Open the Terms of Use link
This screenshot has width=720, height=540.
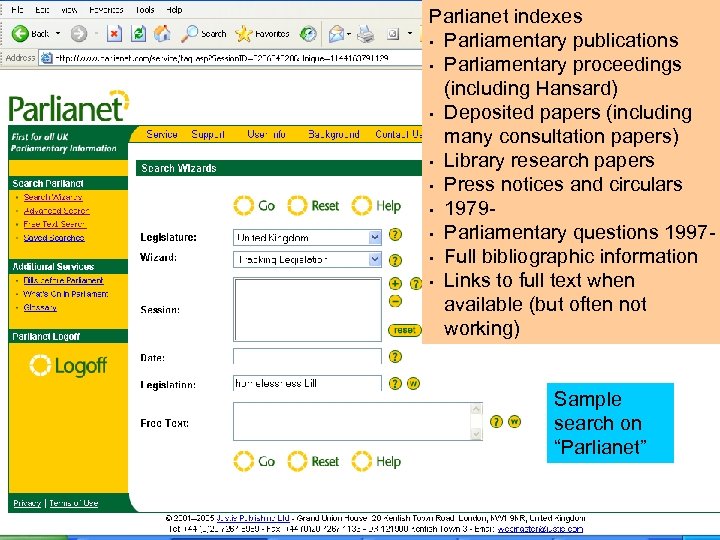coord(74,503)
